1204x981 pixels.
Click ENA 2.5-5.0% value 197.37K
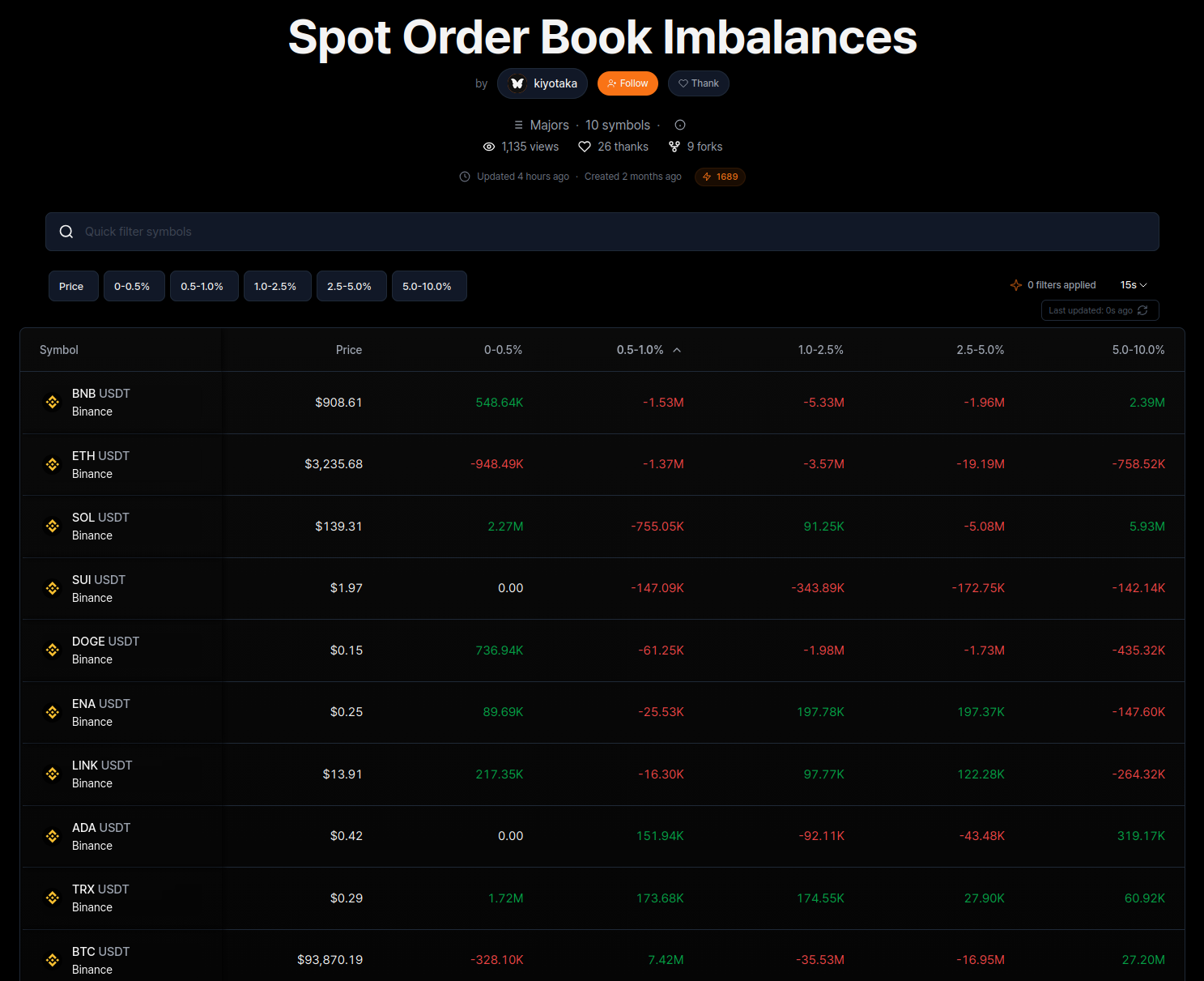click(981, 712)
